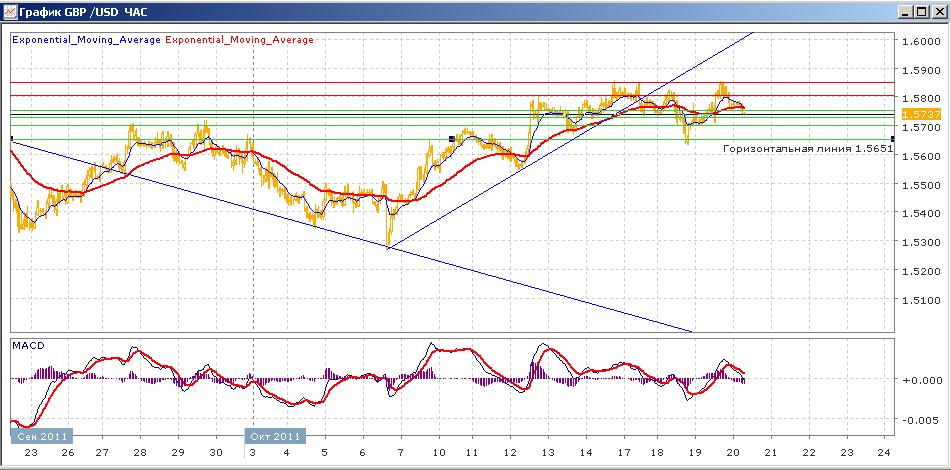Select the middle handle of the 1.5651 line
951x470 pixels.
(x=451, y=139)
